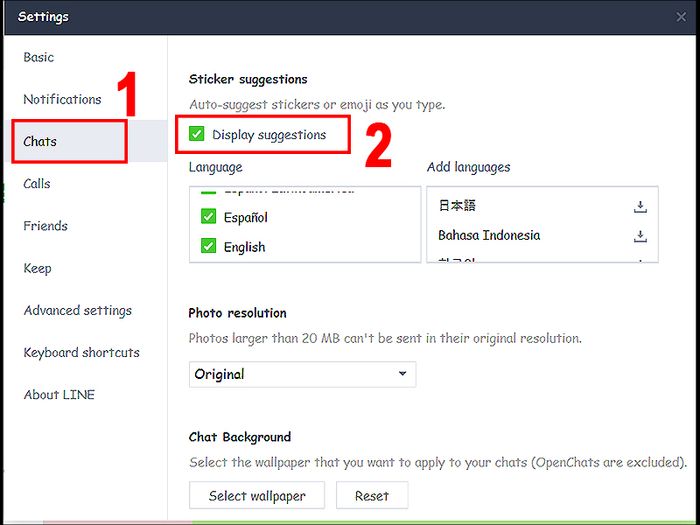
Task: Select 日本語 in Add languages list
Action: pos(457,206)
